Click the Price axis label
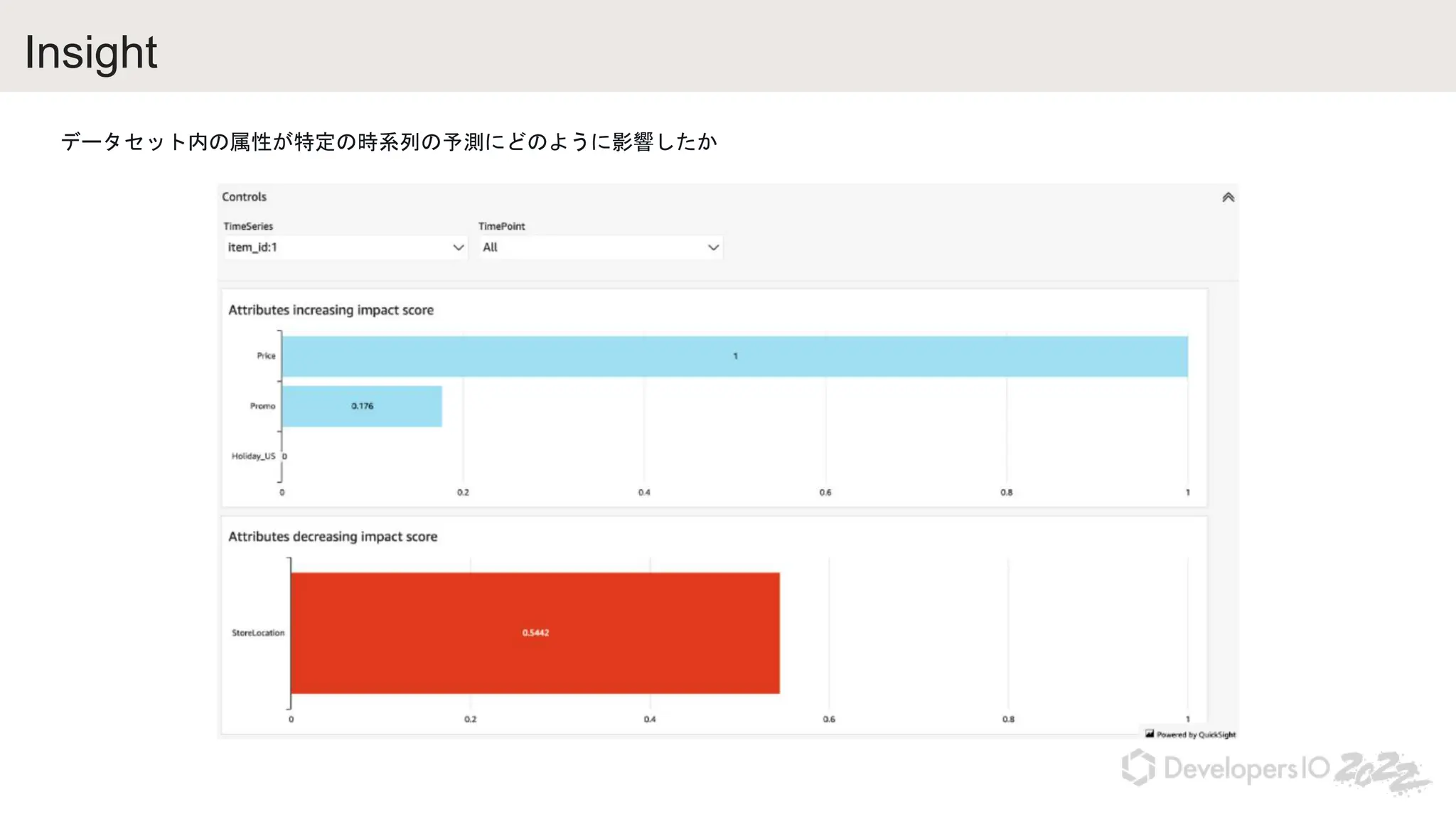 (x=266, y=355)
